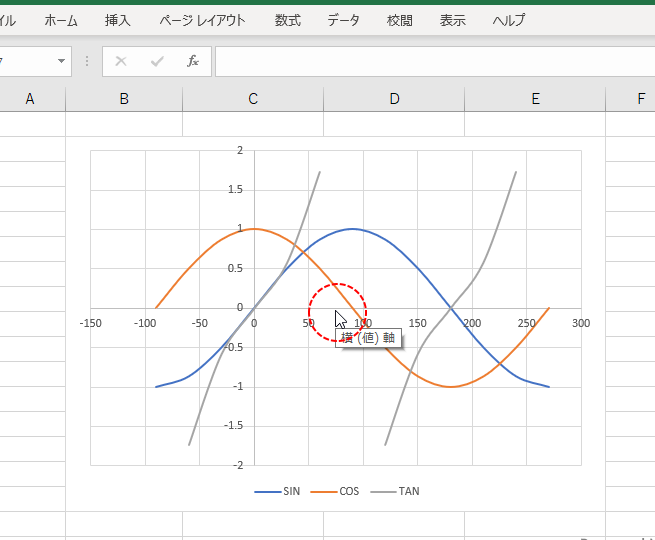This screenshot has width=655, height=540.
Task: Select the COS legend entry
Action: pyautogui.click(x=335, y=492)
